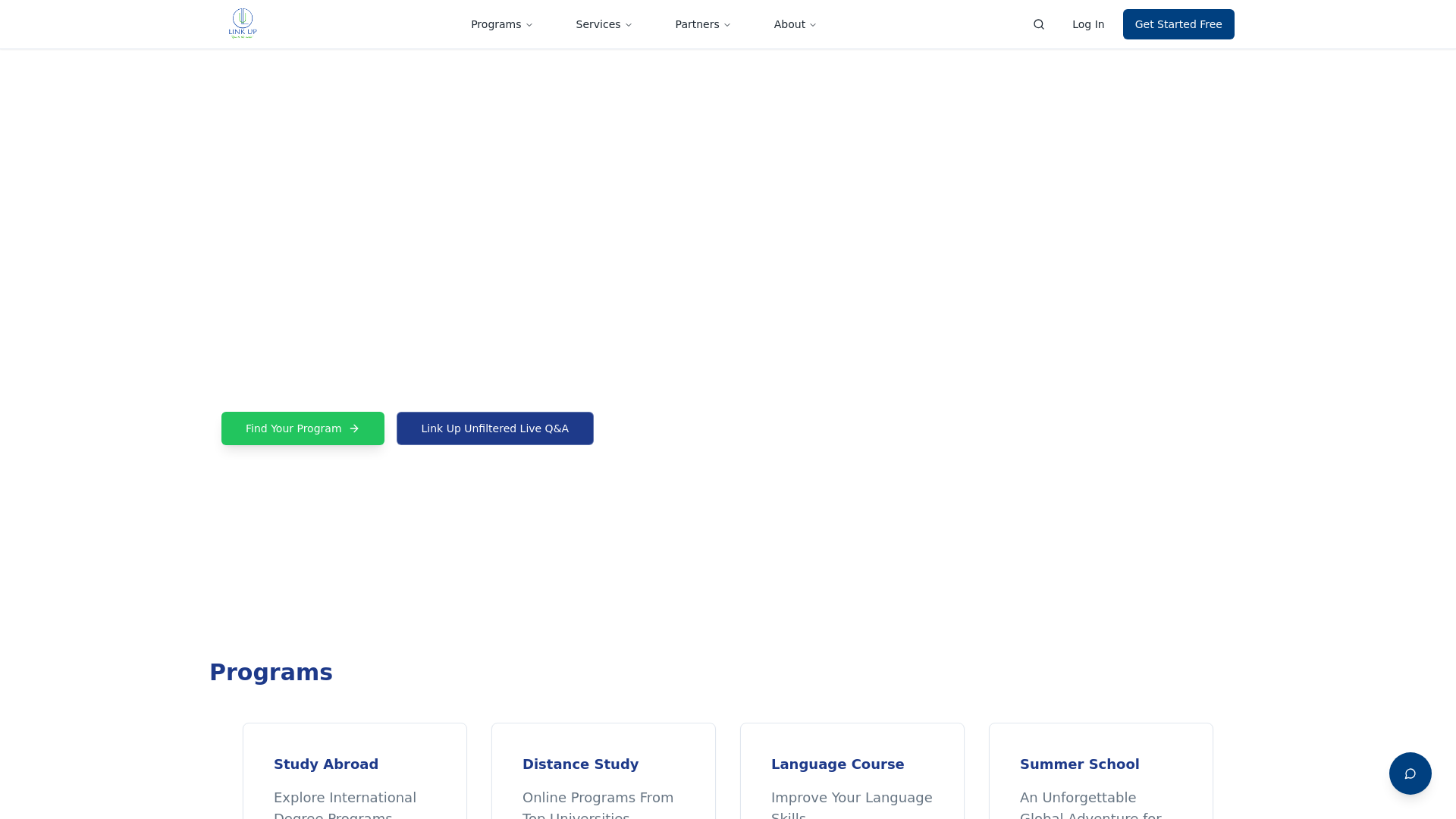The width and height of the screenshot is (1456, 819).
Task: Click 'An Unforgettable' description text
Action: click(x=1078, y=798)
